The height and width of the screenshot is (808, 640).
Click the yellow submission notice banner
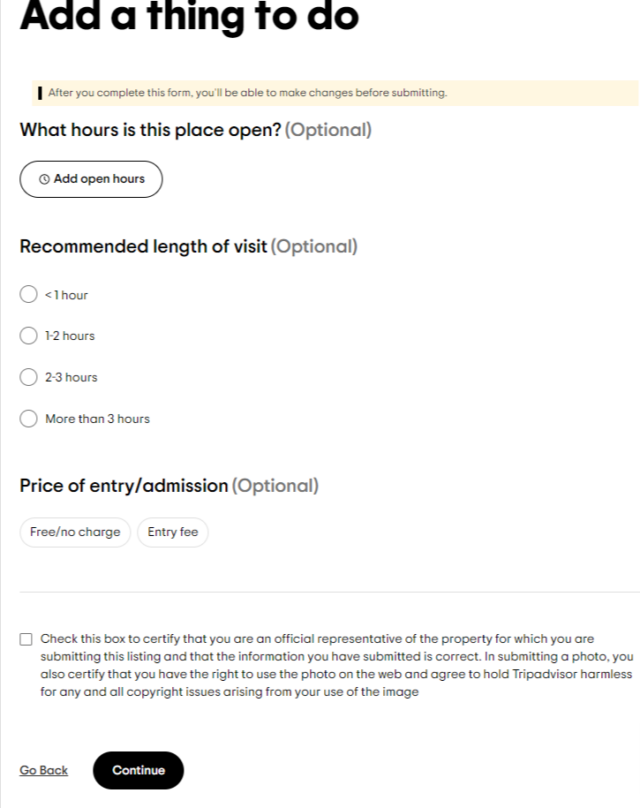tap(320, 92)
